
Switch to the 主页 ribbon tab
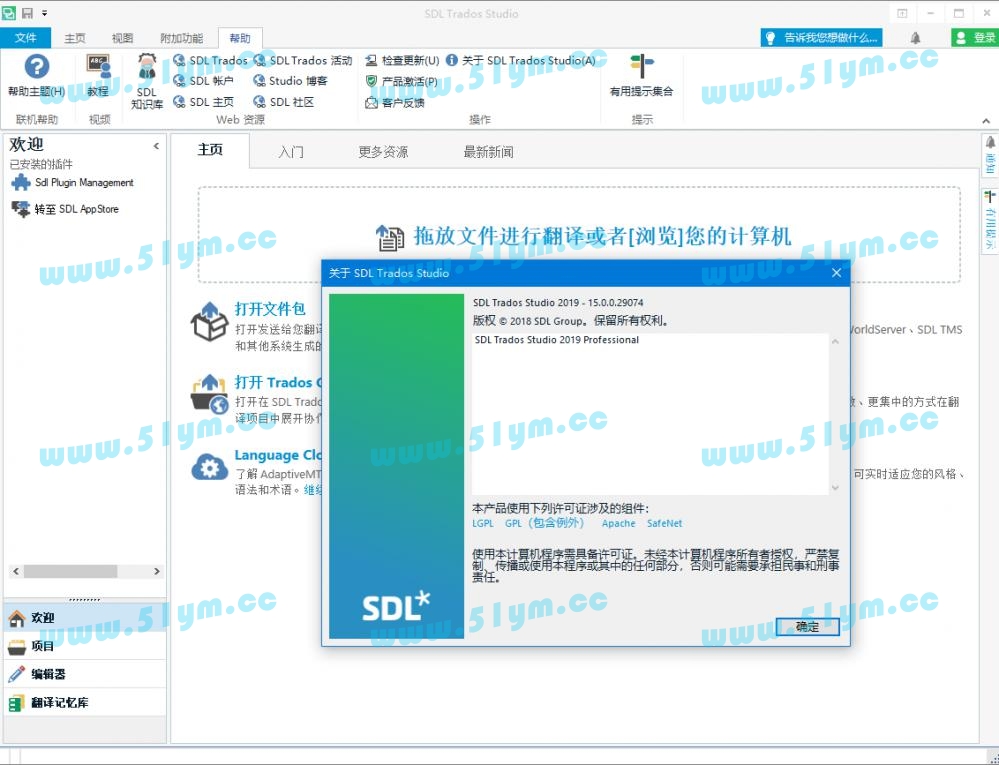tap(75, 38)
